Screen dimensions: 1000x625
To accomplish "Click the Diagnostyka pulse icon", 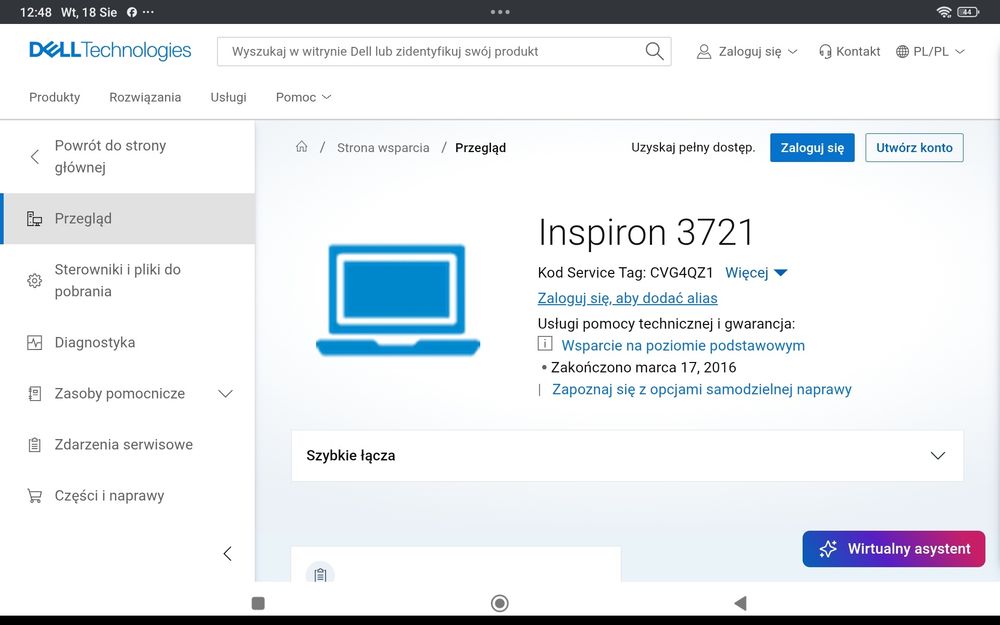I will (34, 342).
